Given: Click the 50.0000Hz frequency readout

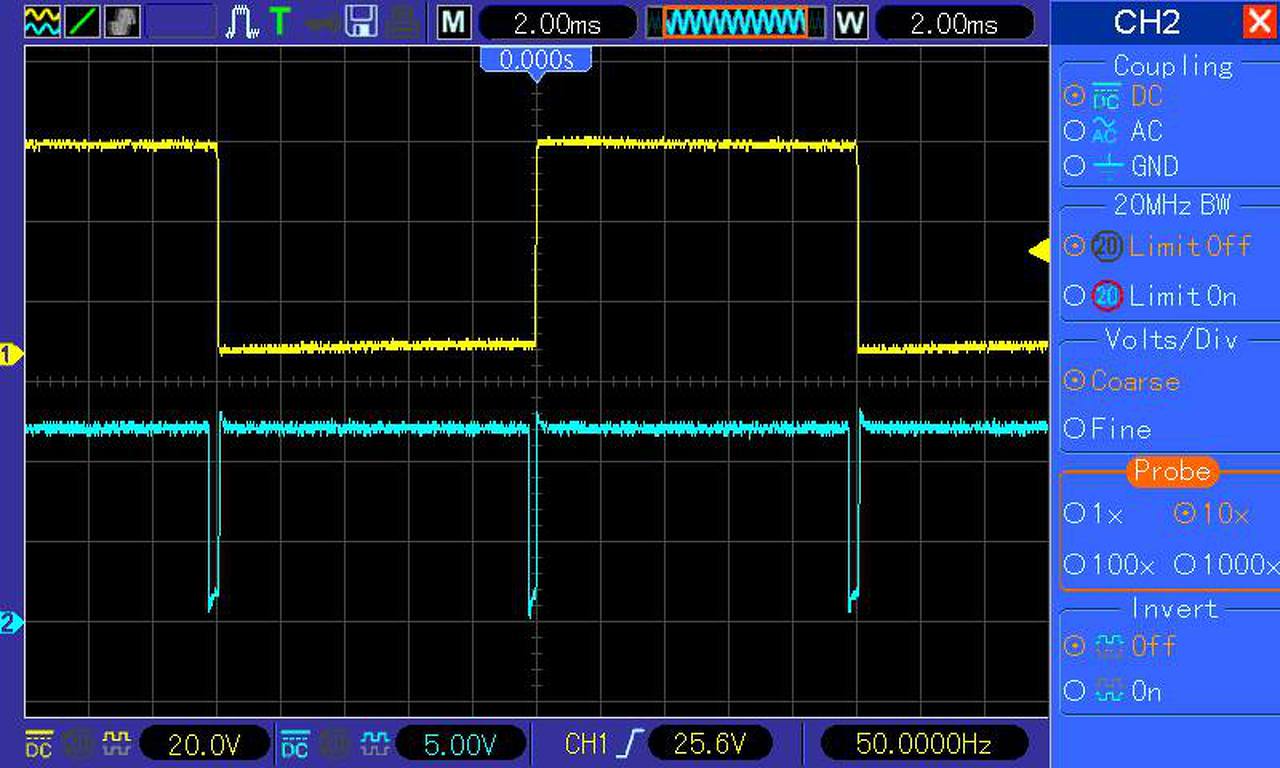Looking at the screenshot, I should click(924, 744).
